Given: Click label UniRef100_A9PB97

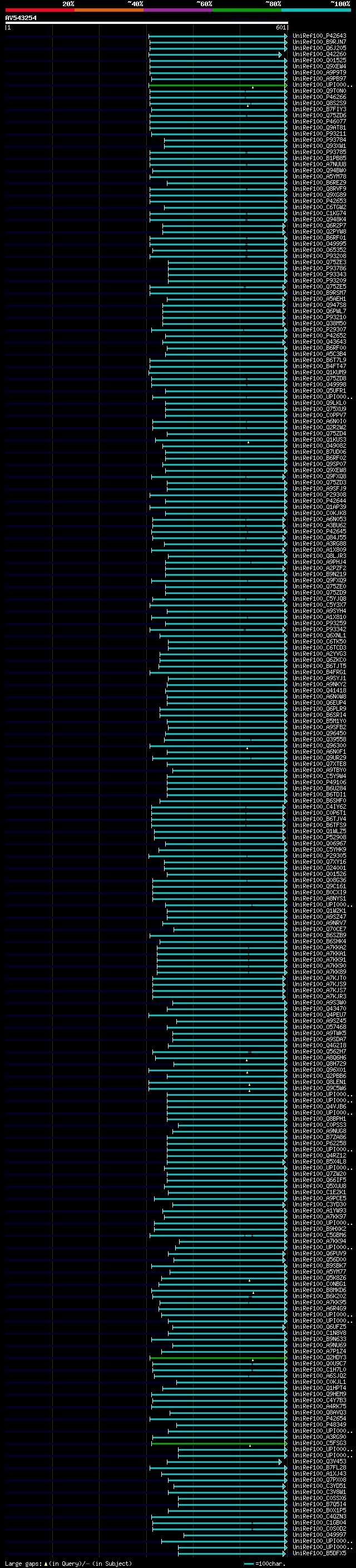Looking at the screenshot, I should 319,78.
